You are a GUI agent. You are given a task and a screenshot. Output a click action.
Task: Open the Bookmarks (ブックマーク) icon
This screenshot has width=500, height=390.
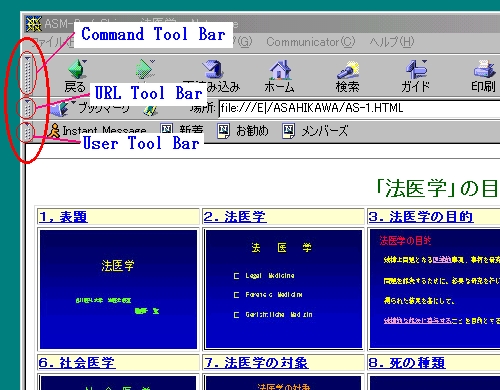pos(60,109)
